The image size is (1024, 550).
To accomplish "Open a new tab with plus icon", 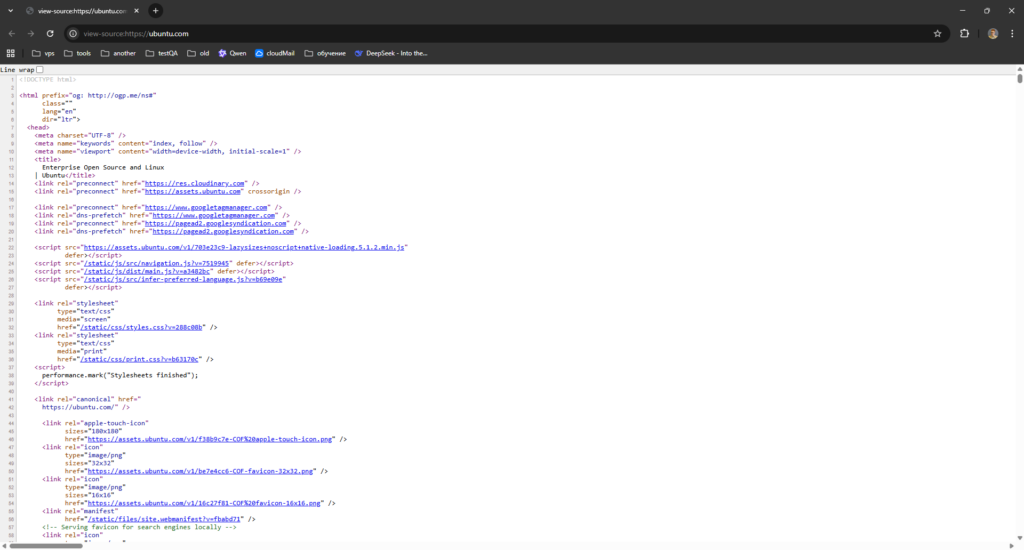I will click(x=155, y=10).
